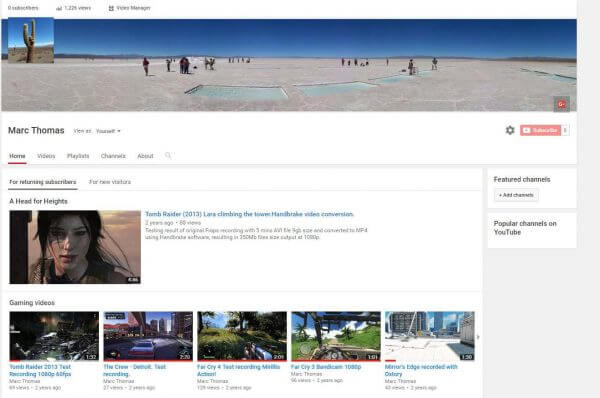
Task: Click next arrow in Gaming videos row
Action: (x=478, y=337)
